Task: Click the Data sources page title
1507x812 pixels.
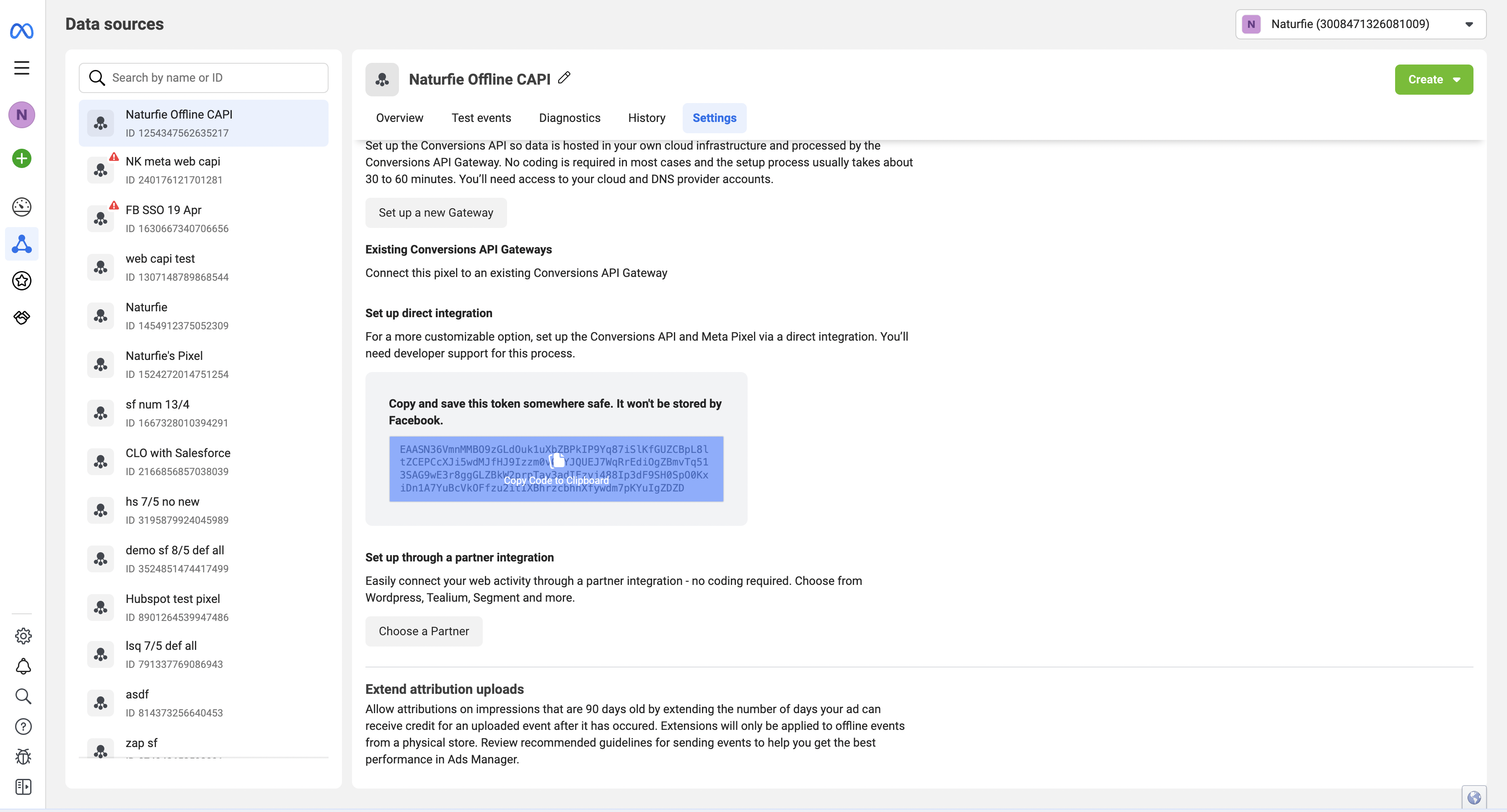Action: coord(115,24)
